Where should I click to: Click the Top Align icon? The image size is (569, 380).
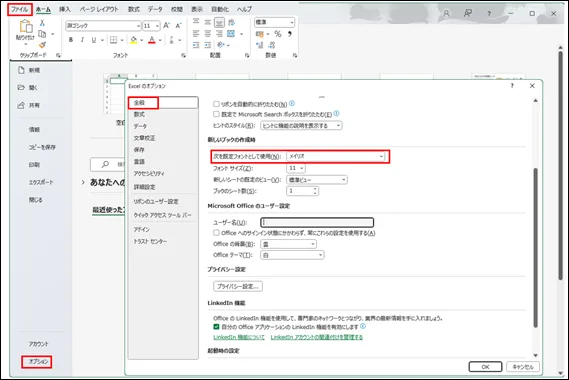click(196, 22)
